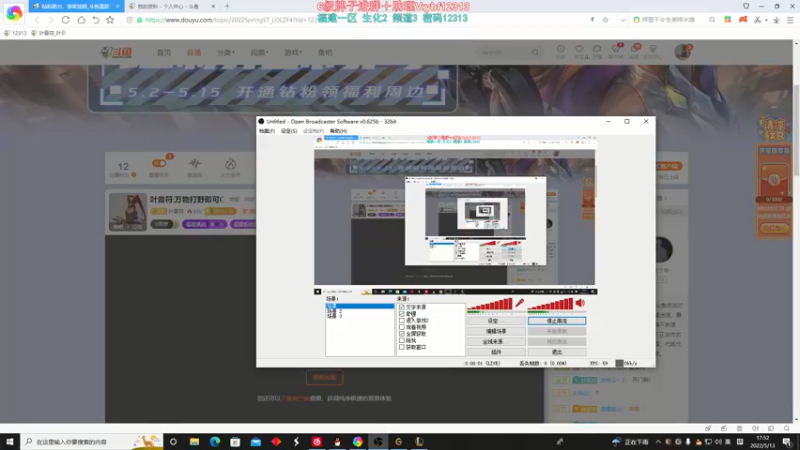
Task: Enable the fourth source checkbox in OBS
Action: click(402, 327)
